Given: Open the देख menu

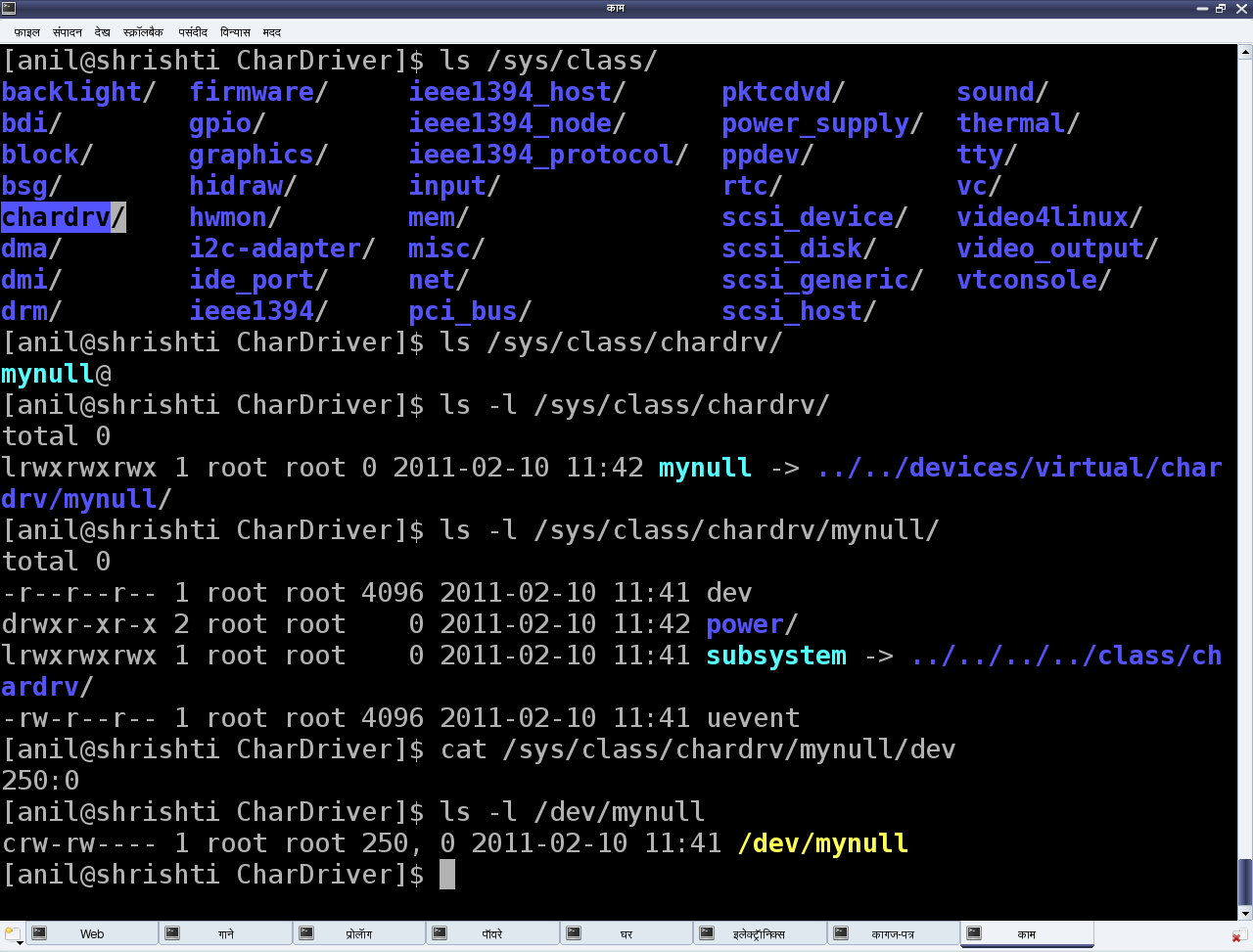Looking at the screenshot, I should coord(102,32).
